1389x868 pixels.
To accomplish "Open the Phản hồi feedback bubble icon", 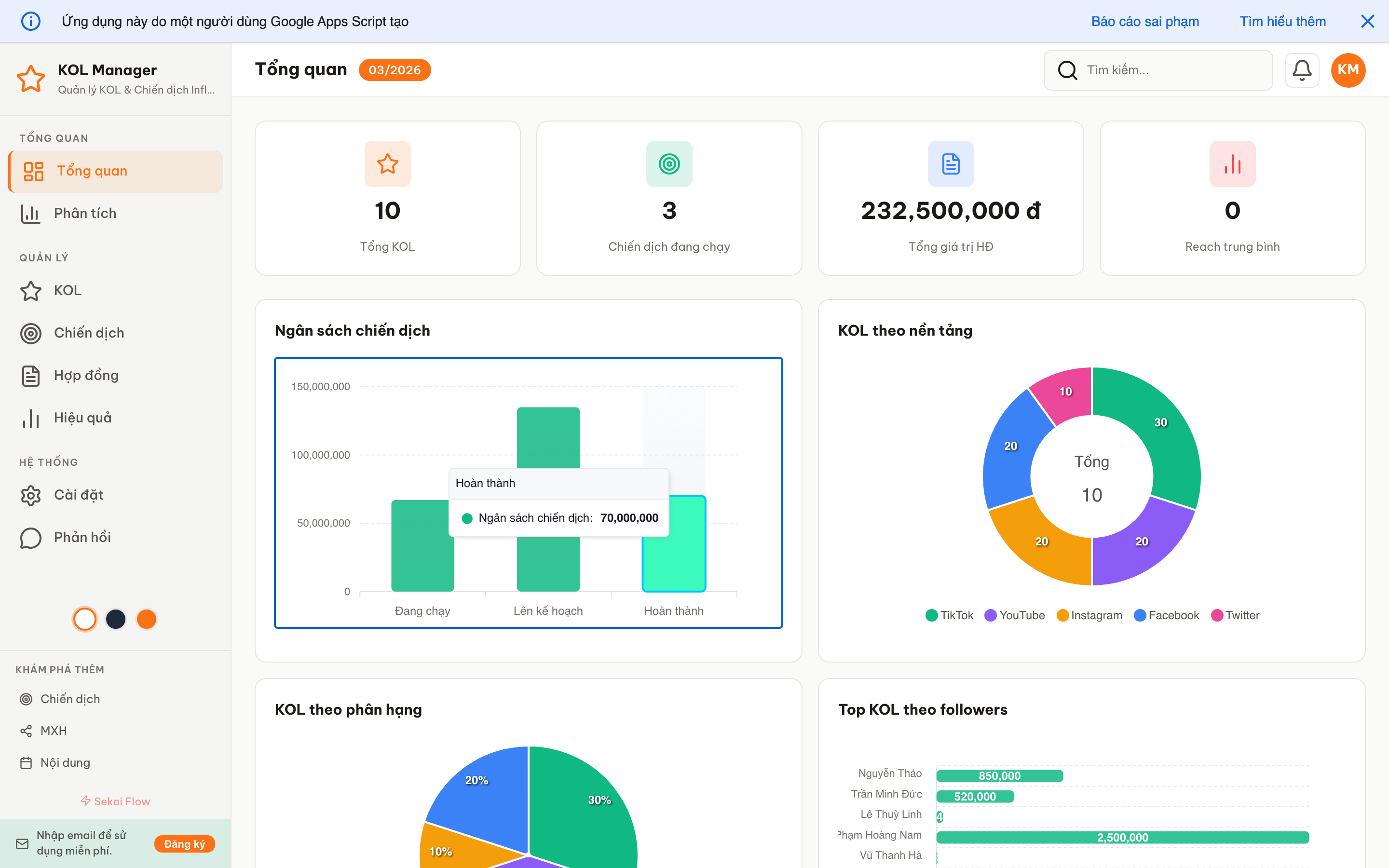I will [x=30, y=538].
